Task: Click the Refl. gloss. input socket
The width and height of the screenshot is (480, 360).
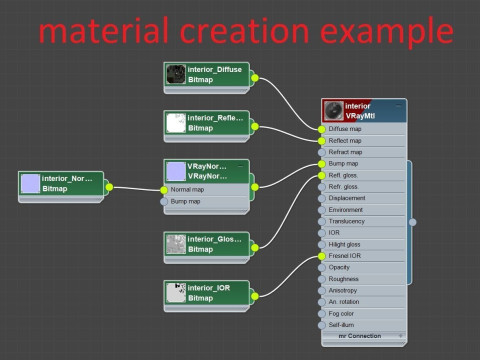Action: coord(322,176)
